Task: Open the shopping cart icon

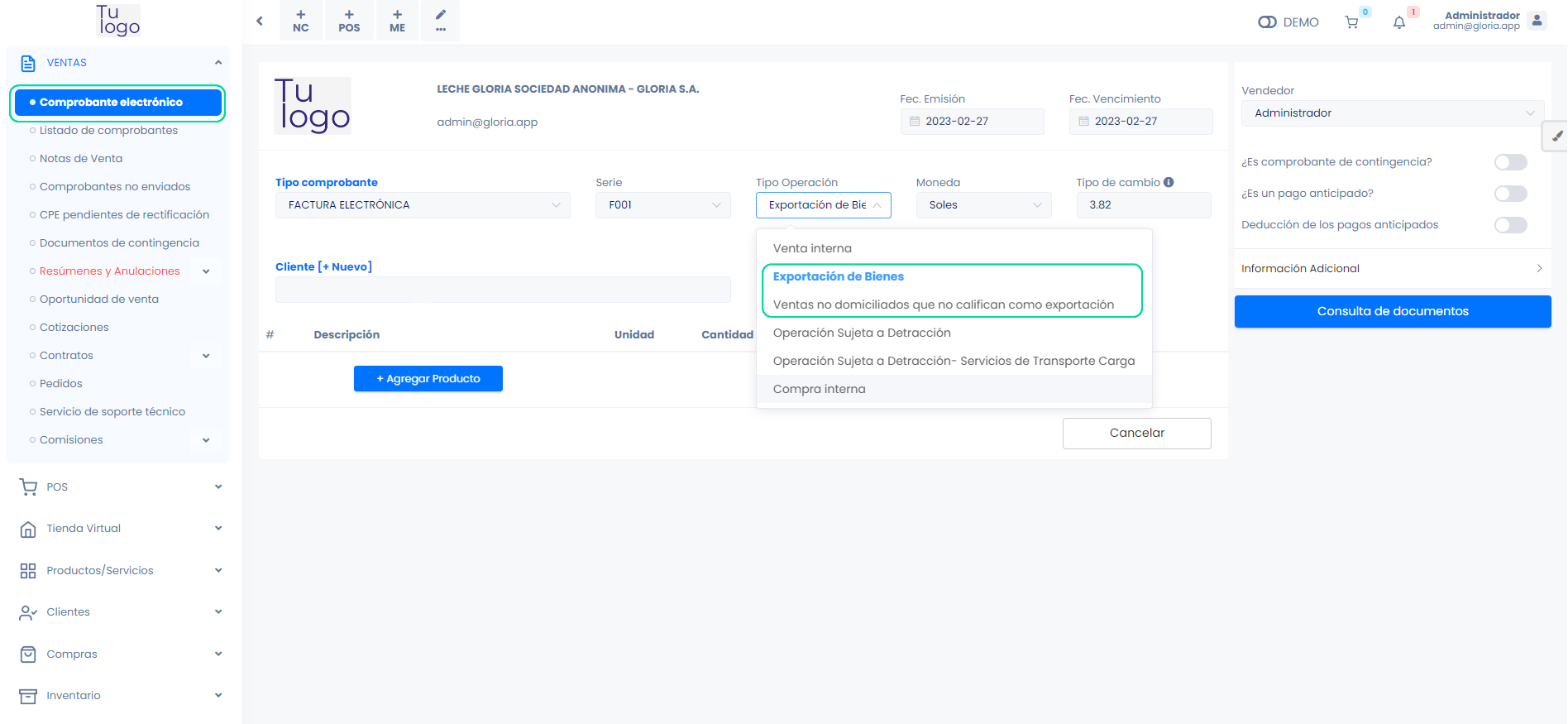Action: (1351, 22)
